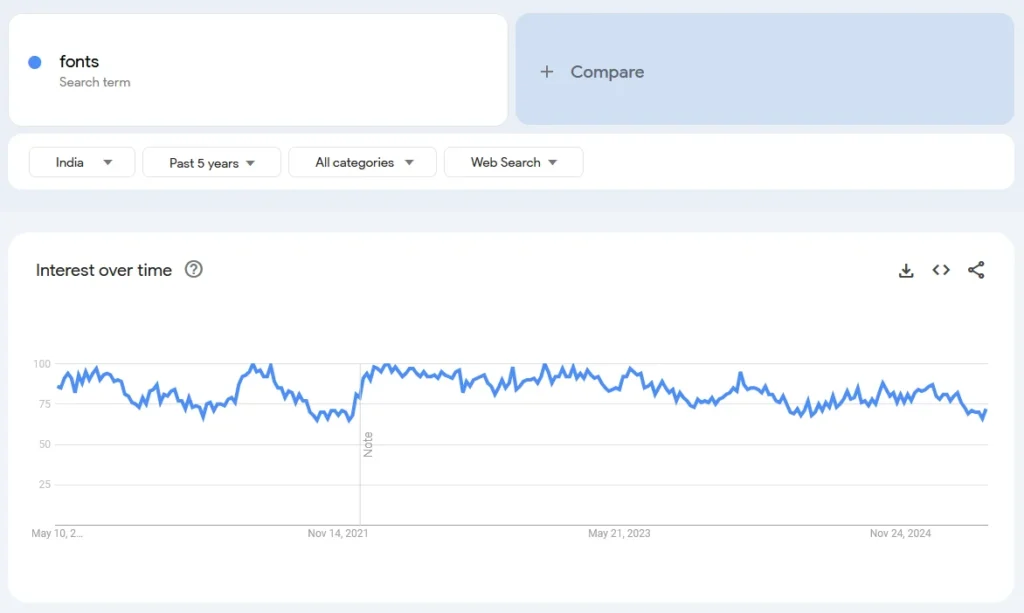1024x613 pixels.
Task: Click the blue legend dot beside fonts
Action: [x=37, y=61]
